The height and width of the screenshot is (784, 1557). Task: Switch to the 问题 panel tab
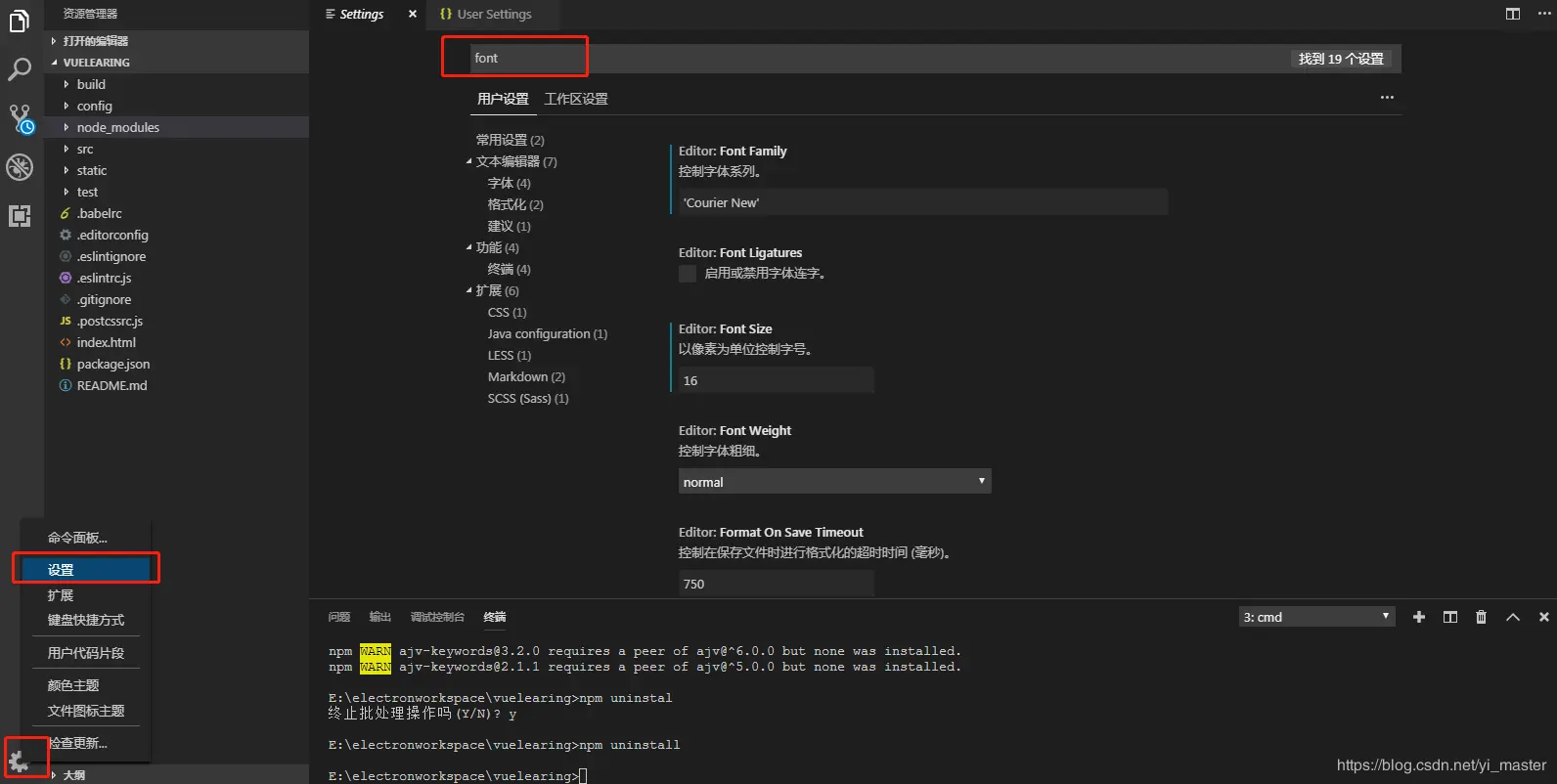(339, 617)
